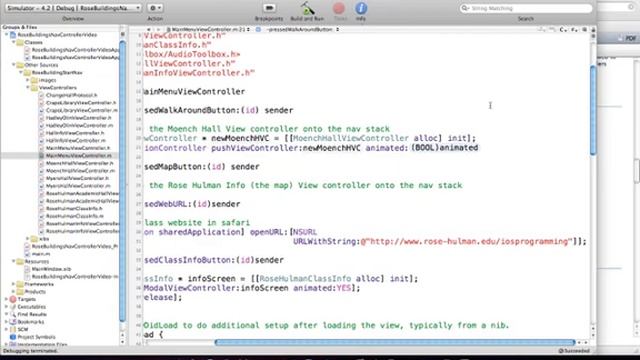Expand the Targets group

point(7,299)
